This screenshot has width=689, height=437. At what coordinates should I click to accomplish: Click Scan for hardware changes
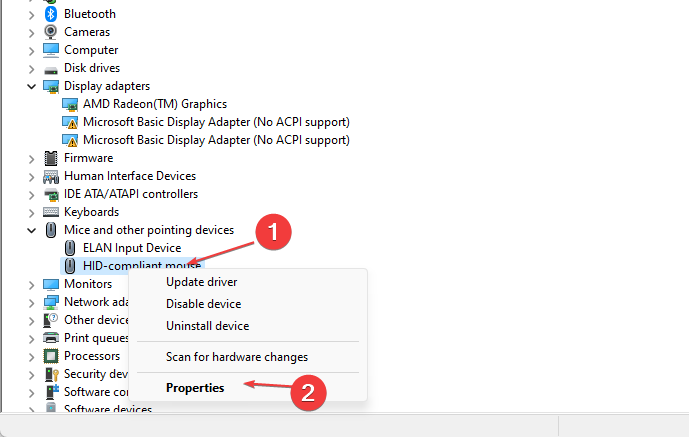coord(236,357)
